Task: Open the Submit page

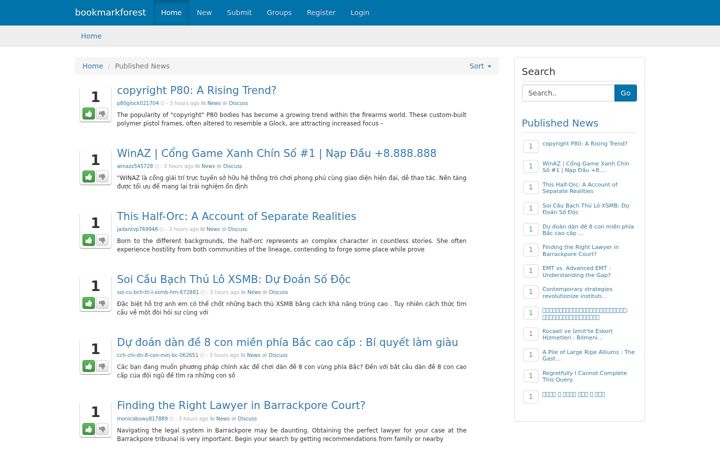Action: [x=239, y=12]
